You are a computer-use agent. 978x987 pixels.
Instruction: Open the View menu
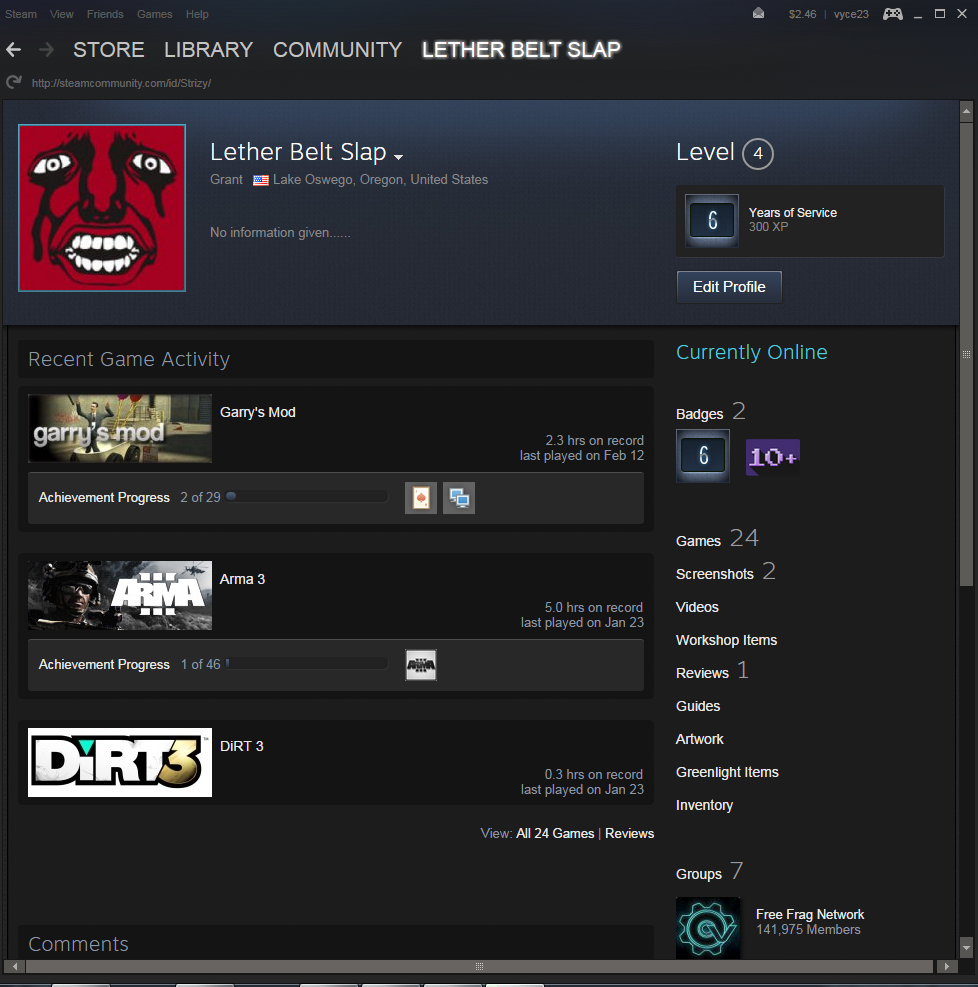point(62,14)
